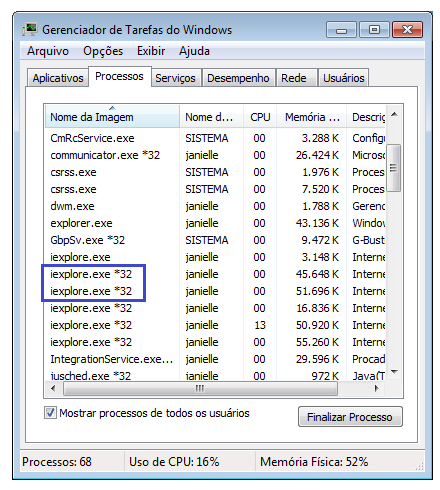
Task: Sort by the Descriç column header
Action: pyautogui.click(x=367, y=117)
